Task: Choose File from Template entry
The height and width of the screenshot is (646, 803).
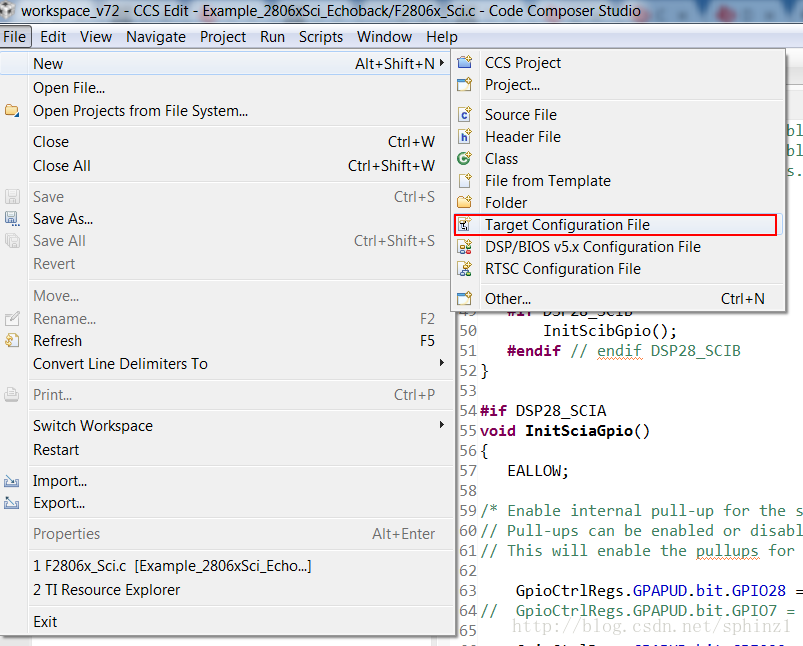Action: click(618, 181)
